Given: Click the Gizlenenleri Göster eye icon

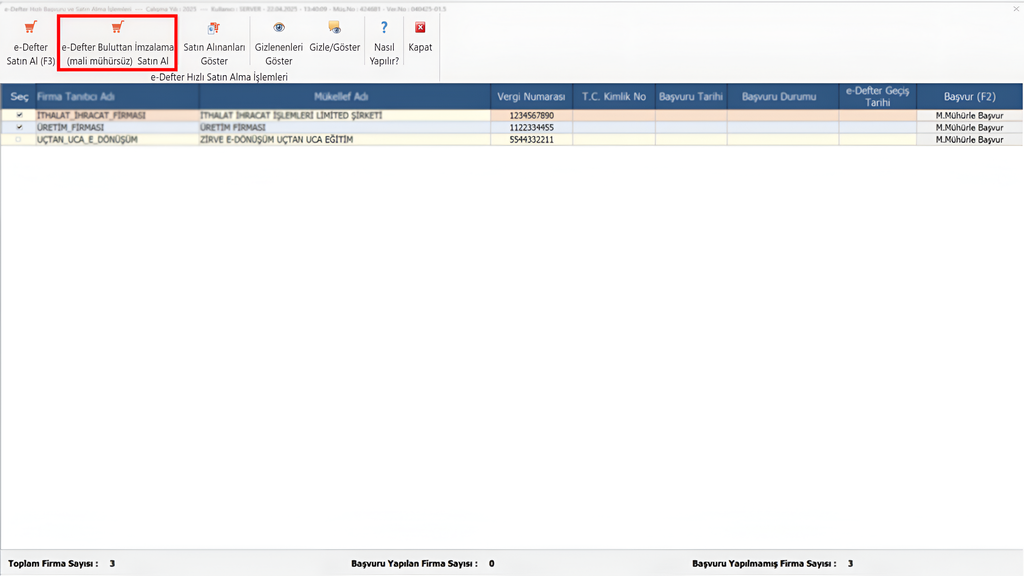Looking at the screenshot, I should click(x=279, y=27).
